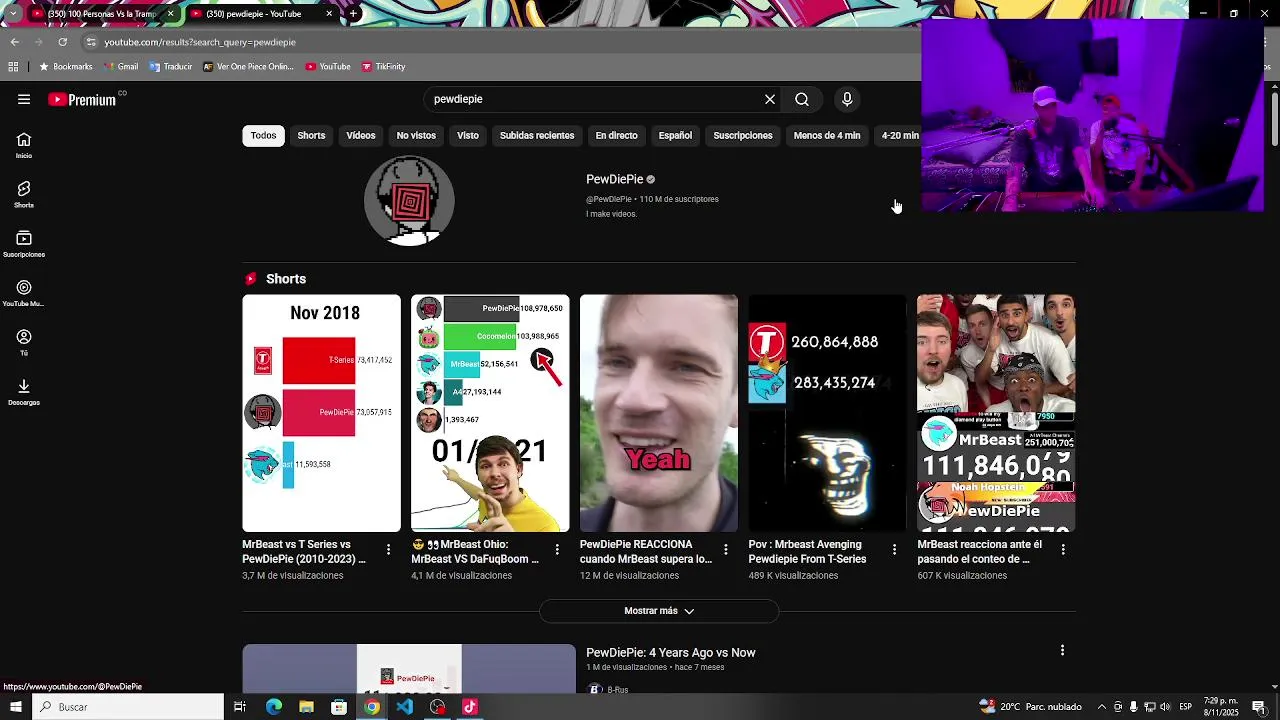Select the Español filter chip
This screenshot has height=720, width=1280.
pyautogui.click(x=675, y=136)
